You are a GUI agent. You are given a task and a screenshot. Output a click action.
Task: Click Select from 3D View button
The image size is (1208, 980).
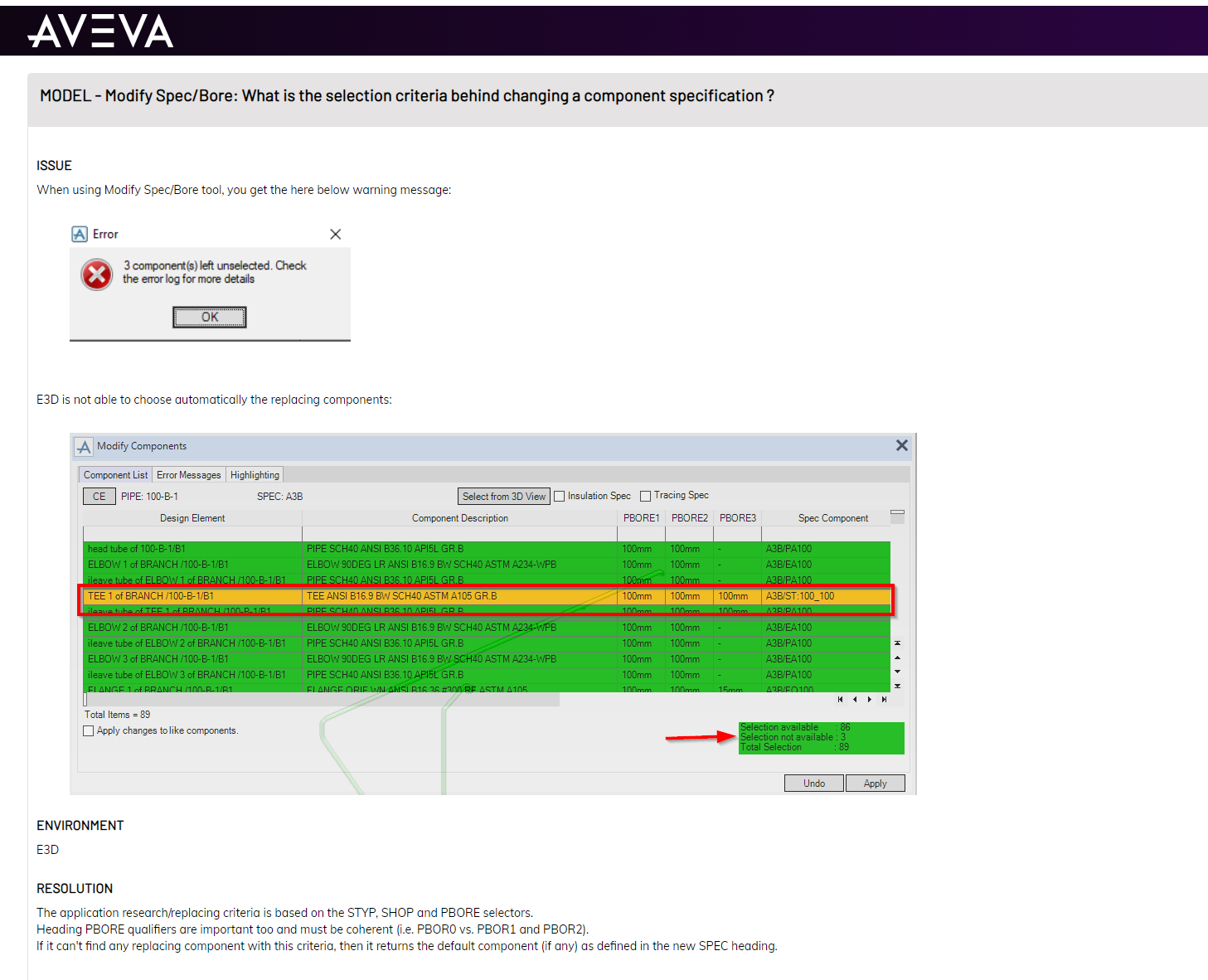504,497
